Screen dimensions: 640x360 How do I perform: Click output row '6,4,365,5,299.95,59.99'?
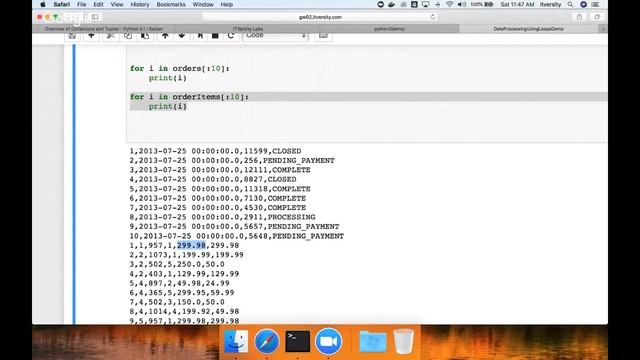coord(182,293)
